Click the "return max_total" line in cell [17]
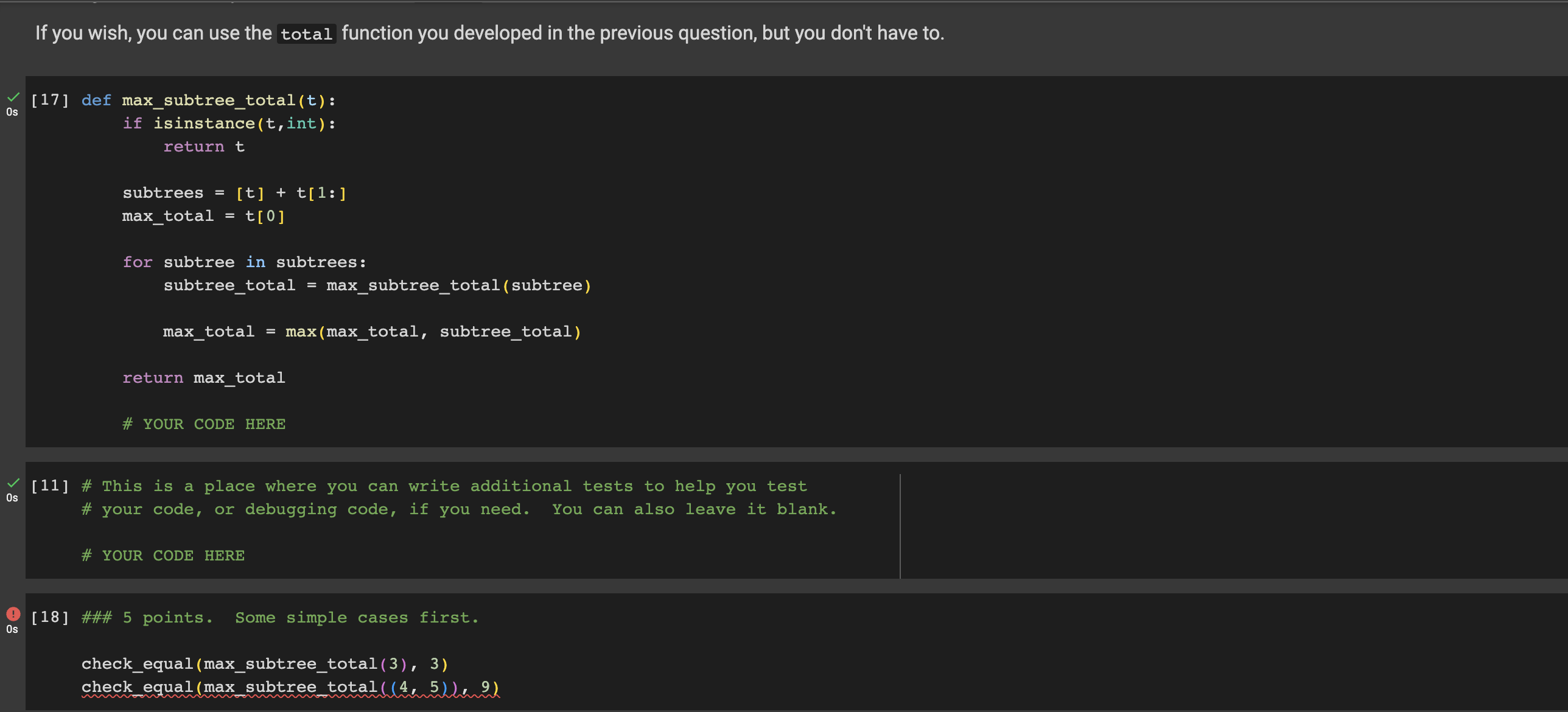Viewport: 1568px width, 712px height. click(203, 377)
